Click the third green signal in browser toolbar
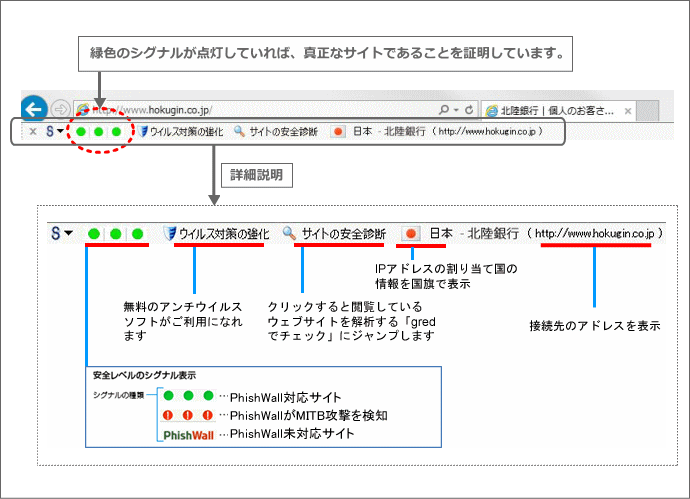The height and width of the screenshot is (499, 690). tap(116, 132)
